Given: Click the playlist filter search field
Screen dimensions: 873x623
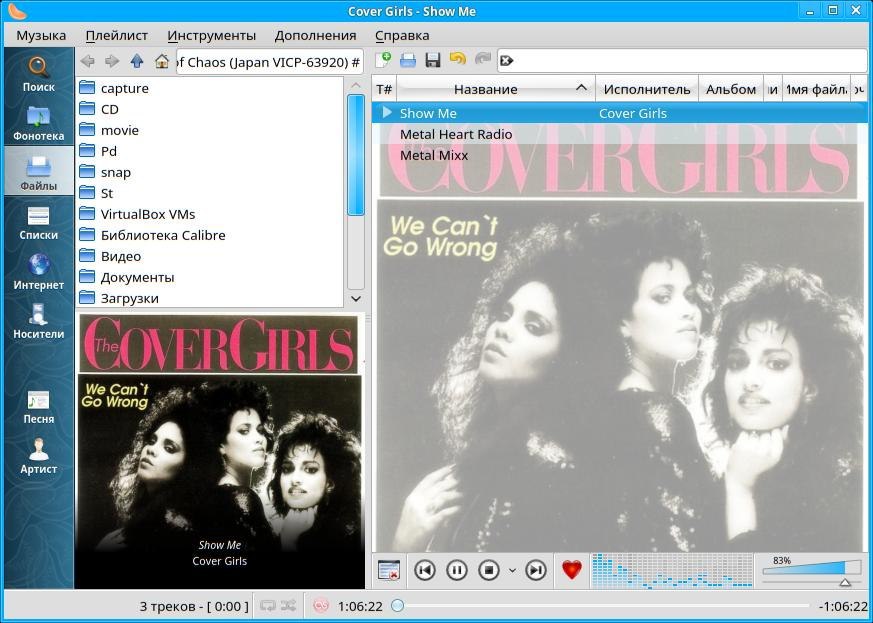Looking at the screenshot, I should pyautogui.click(x=682, y=61).
